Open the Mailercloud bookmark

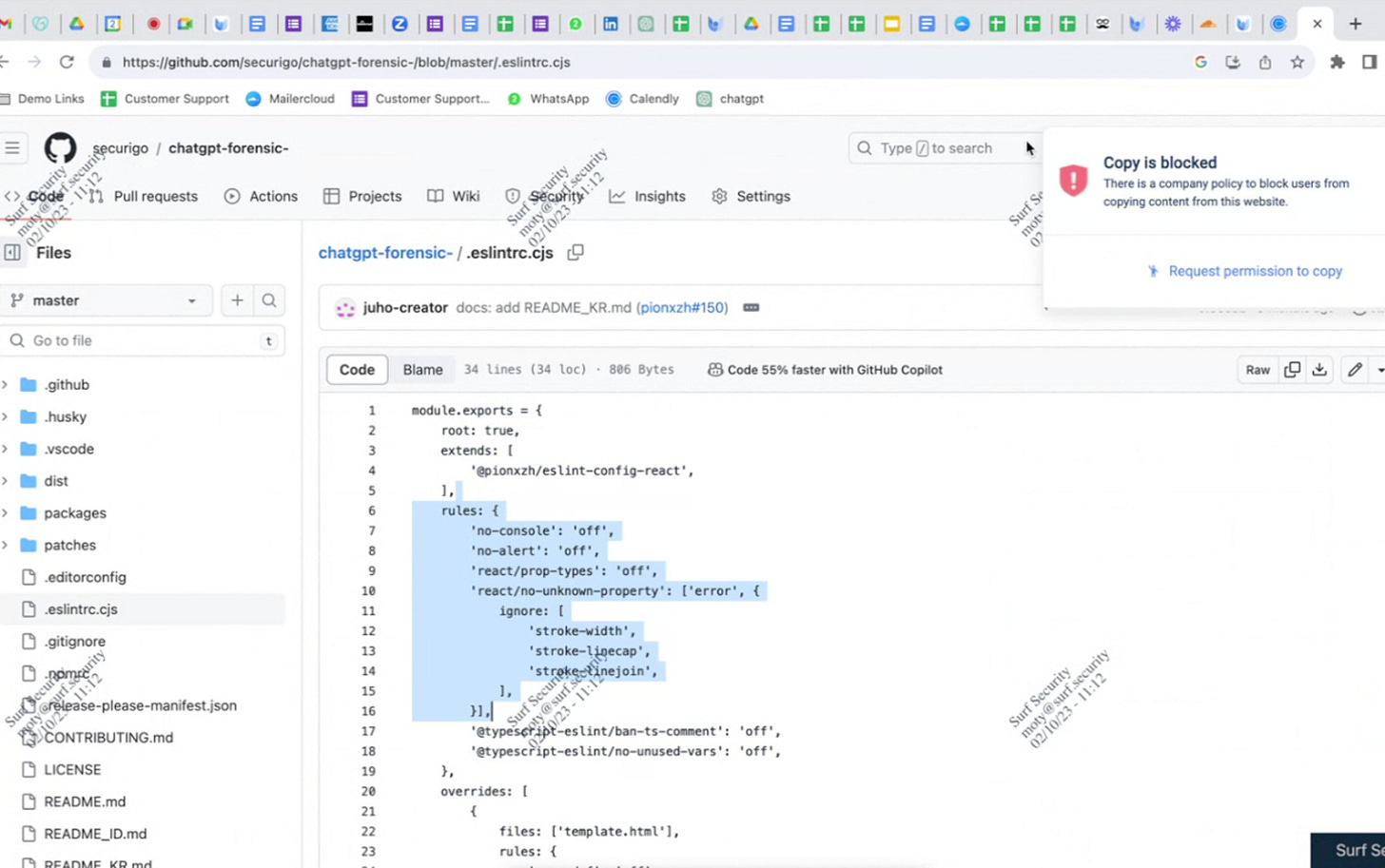coord(290,99)
